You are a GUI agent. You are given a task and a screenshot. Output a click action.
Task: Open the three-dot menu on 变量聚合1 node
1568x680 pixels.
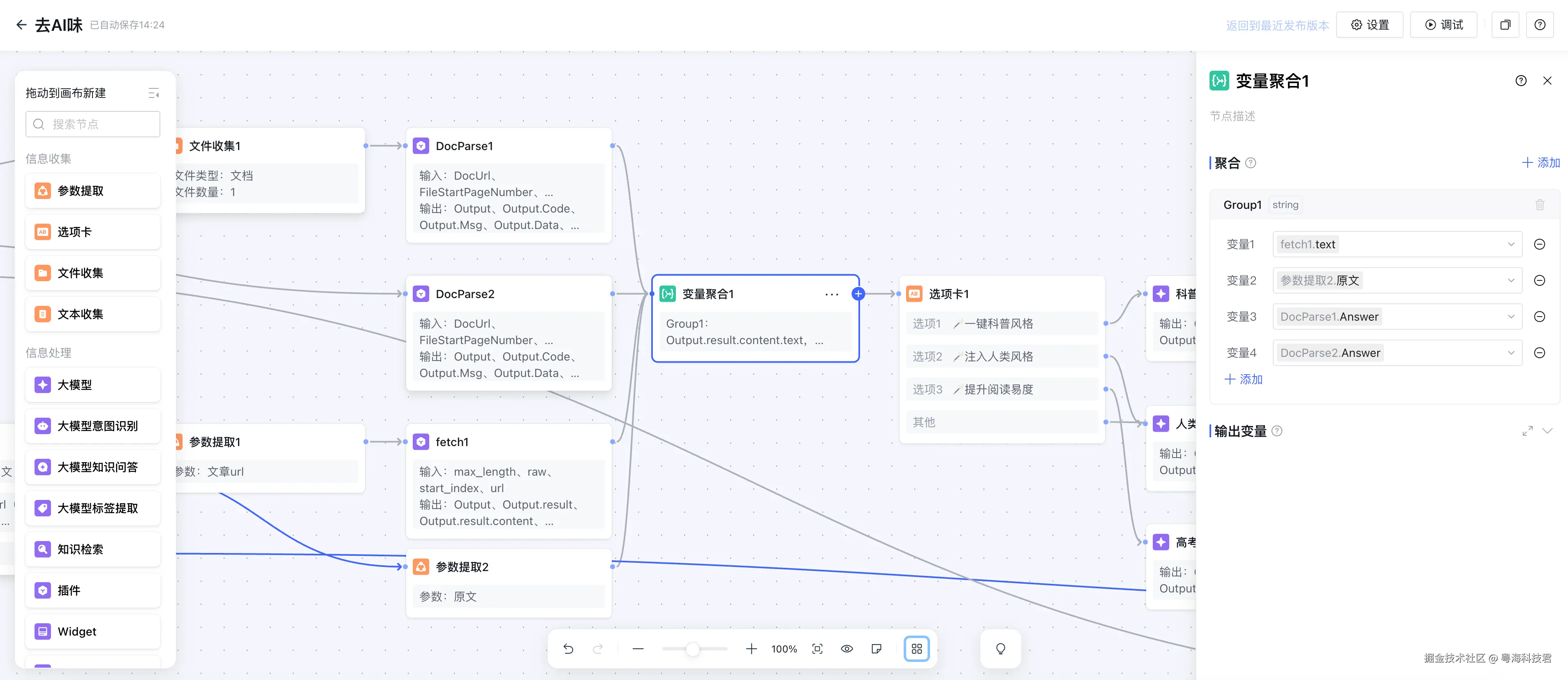tap(831, 295)
